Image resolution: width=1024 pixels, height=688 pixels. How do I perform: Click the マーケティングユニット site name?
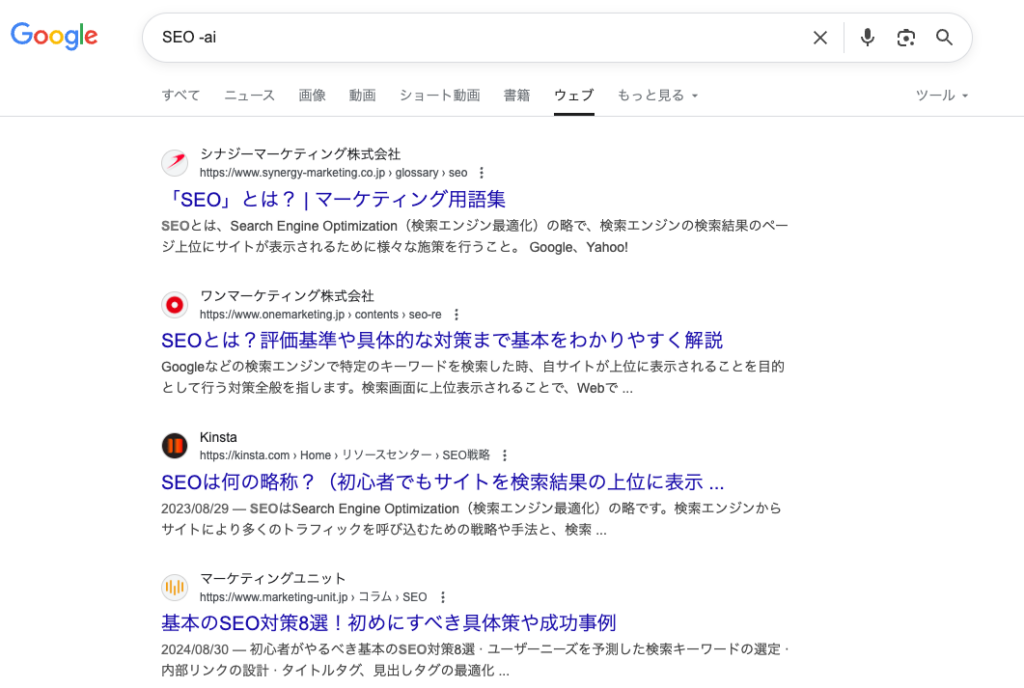tap(272, 578)
